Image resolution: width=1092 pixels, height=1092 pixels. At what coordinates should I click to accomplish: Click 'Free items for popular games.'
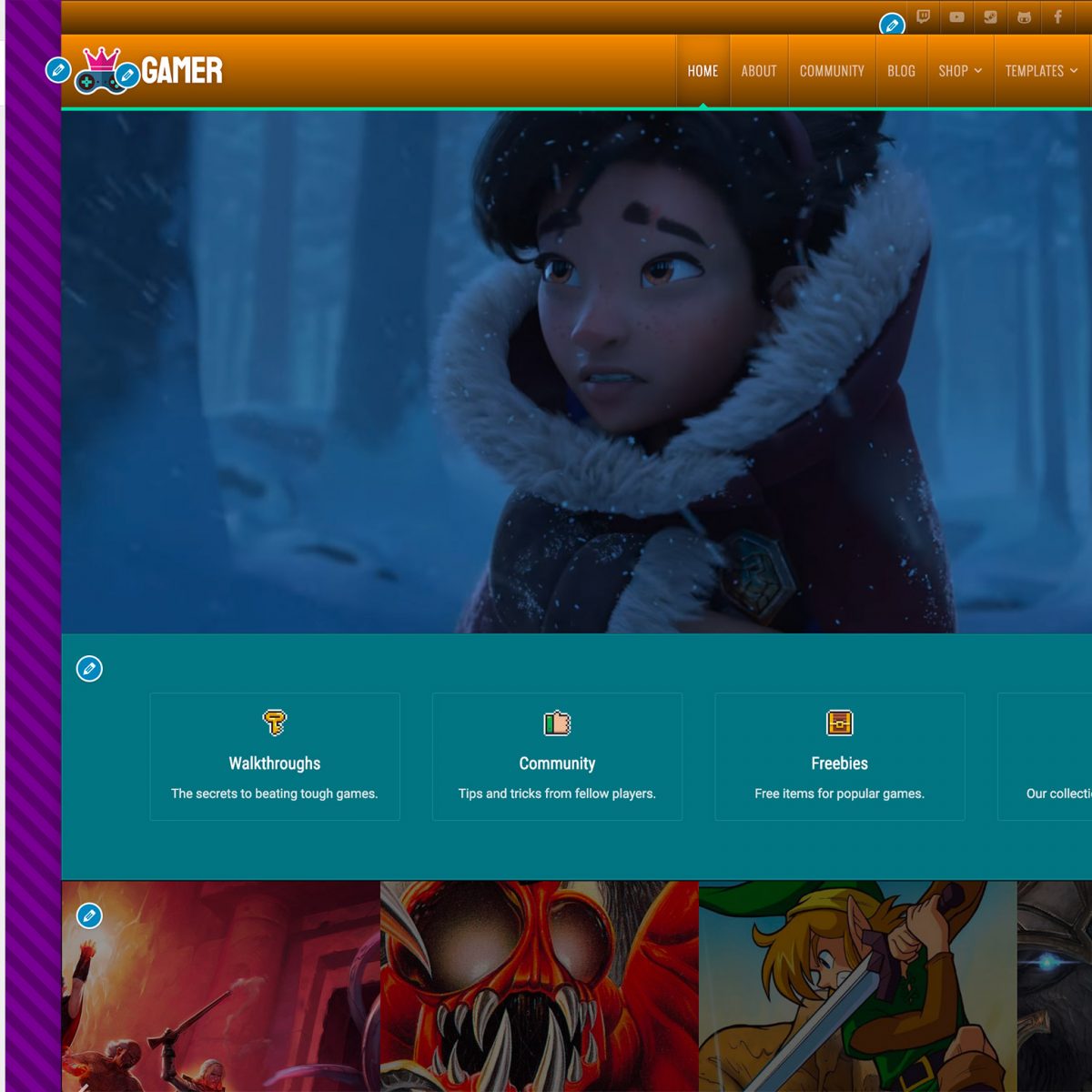[x=839, y=794]
